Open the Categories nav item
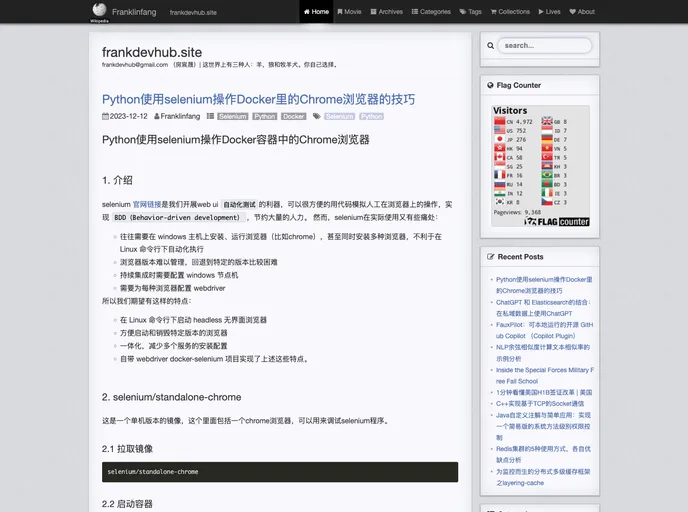The width and height of the screenshot is (688, 512). pos(431,11)
